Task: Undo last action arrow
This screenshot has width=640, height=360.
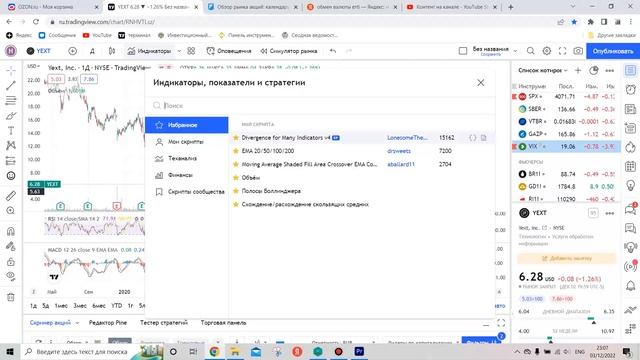Action: point(333,51)
